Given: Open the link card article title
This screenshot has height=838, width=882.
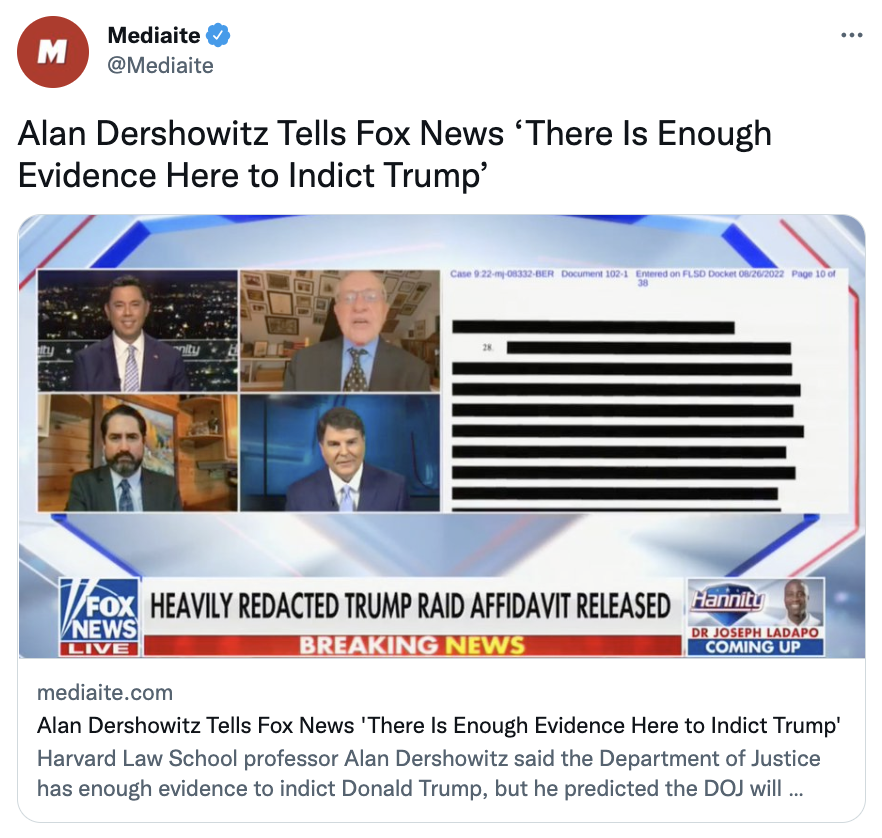Looking at the screenshot, I should tap(439, 725).
